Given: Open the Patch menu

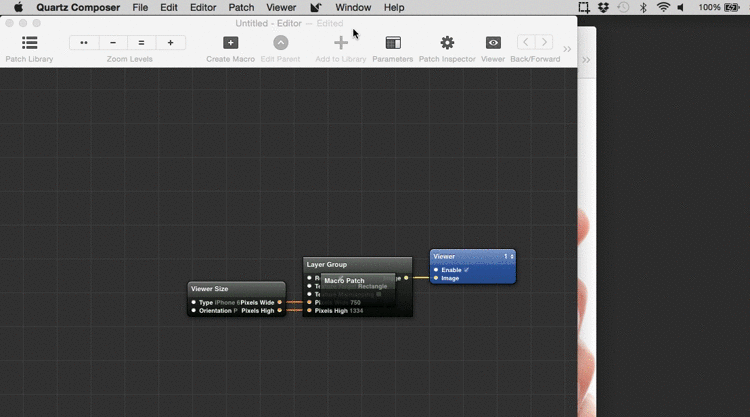Looking at the screenshot, I should point(241,7).
